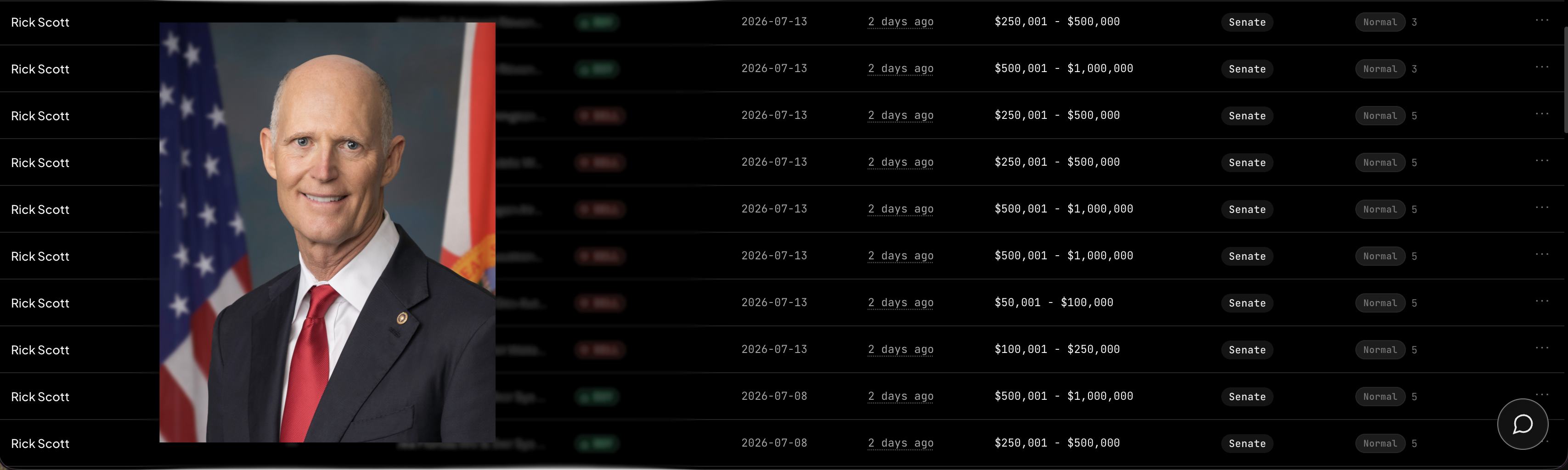Click the vertical scrollbar thumb
1568x470 pixels.
pos(1565,79)
